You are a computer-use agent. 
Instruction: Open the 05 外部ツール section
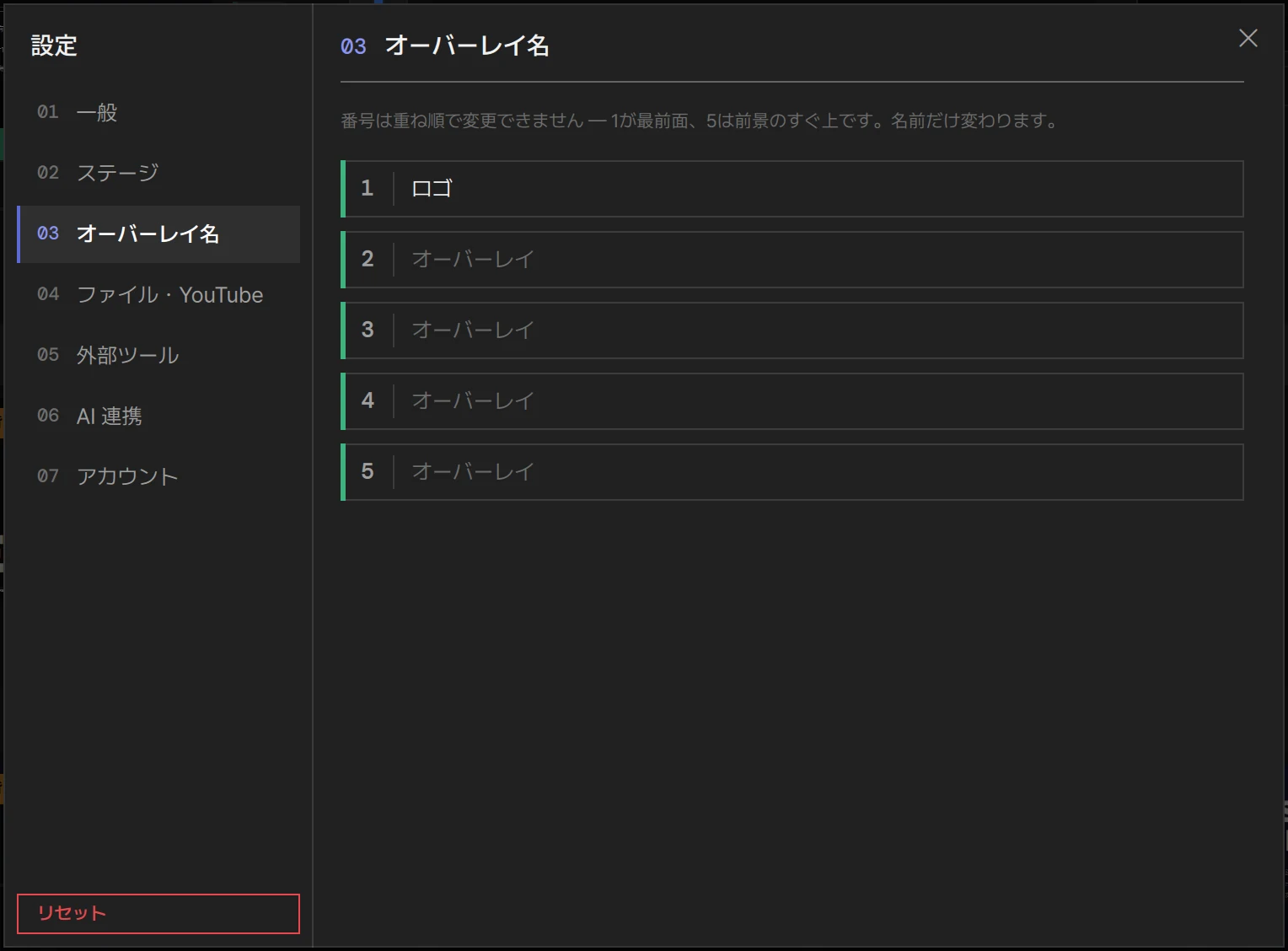point(158,355)
